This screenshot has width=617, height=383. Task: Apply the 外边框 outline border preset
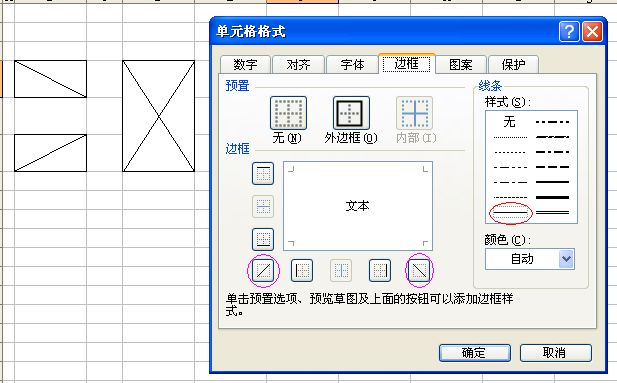click(351, 113)
